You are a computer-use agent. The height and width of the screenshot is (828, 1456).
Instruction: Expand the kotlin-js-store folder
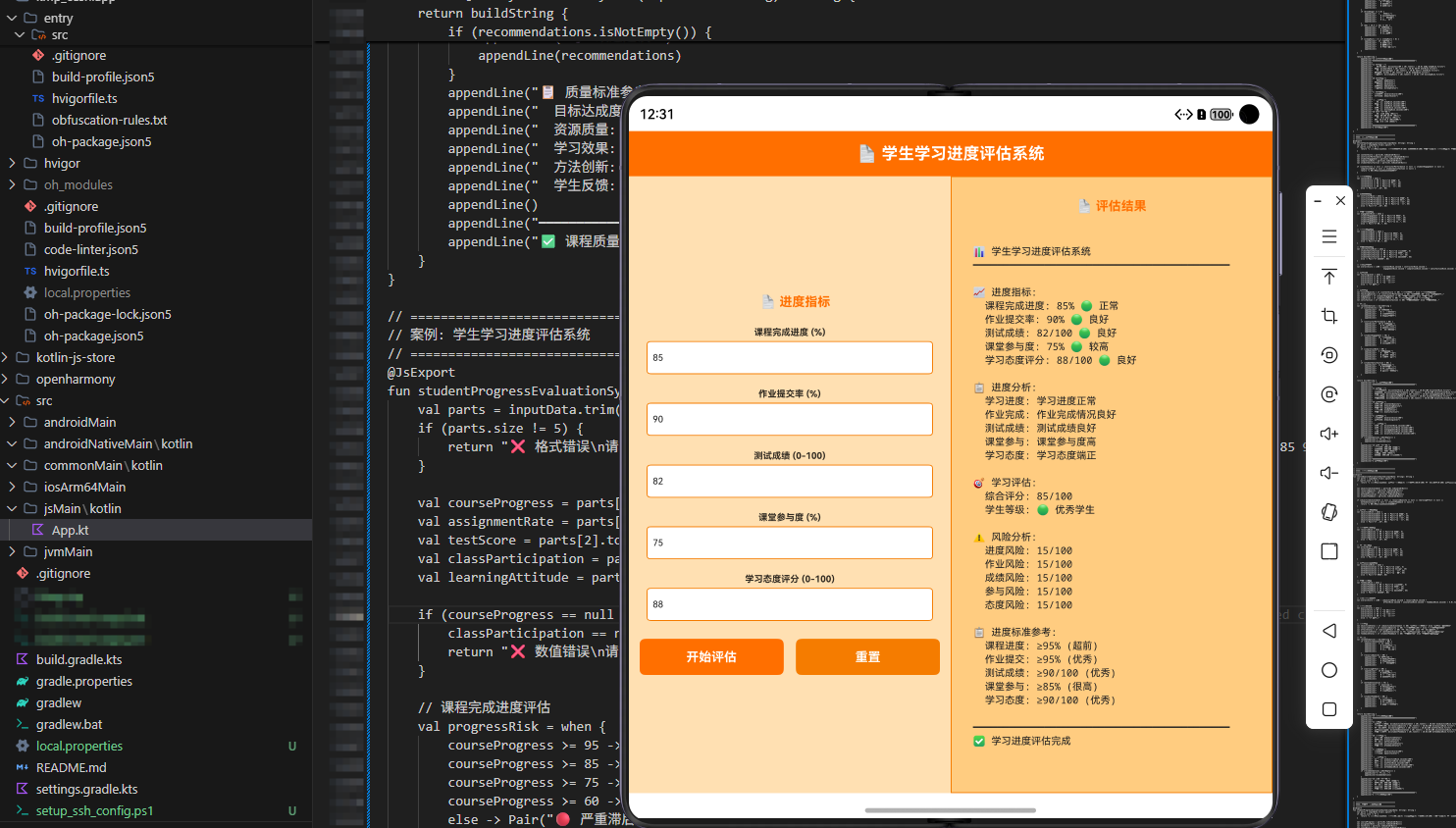(x=5, y=357)
